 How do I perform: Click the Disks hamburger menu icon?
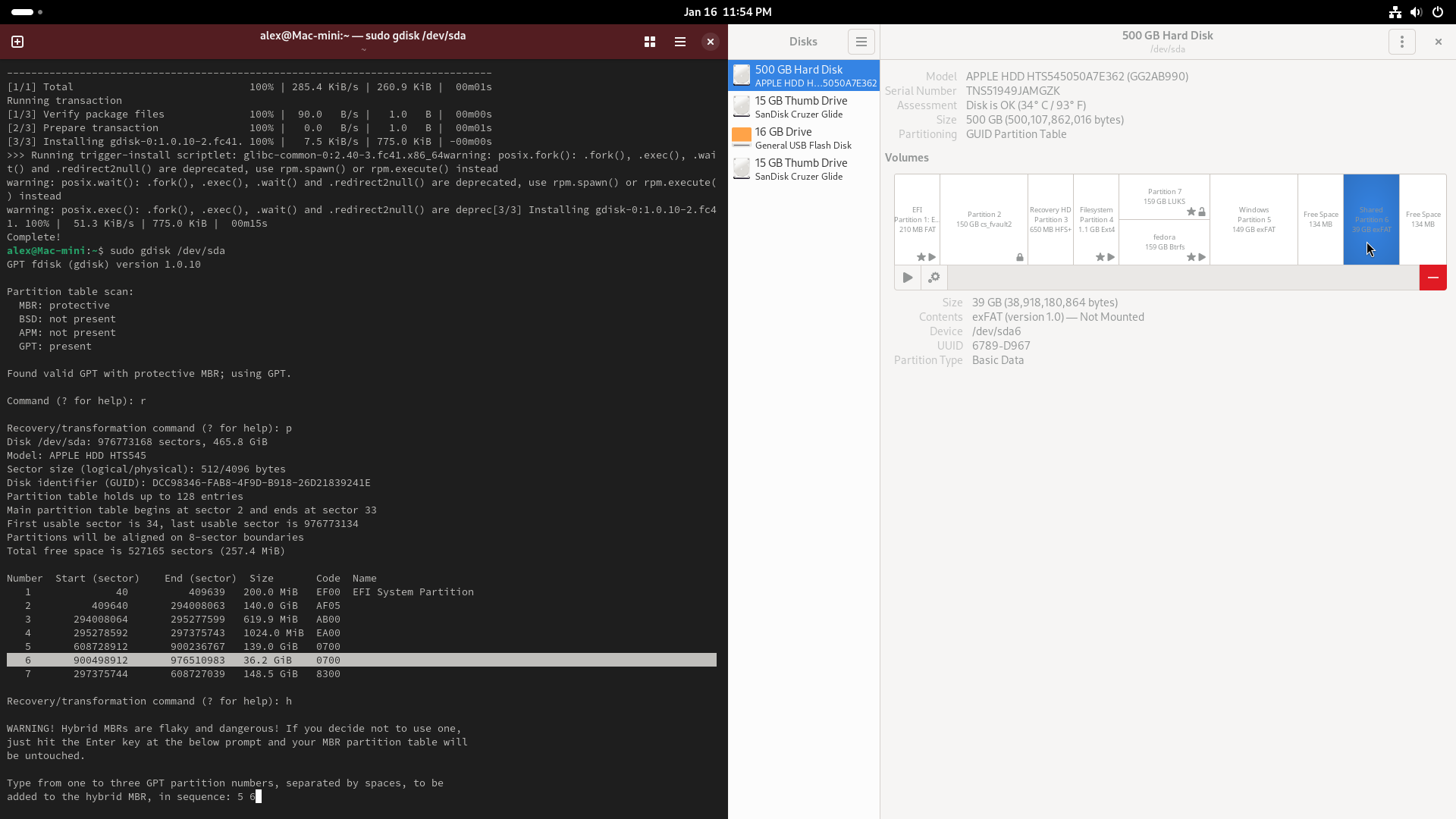tap(861, 41)
